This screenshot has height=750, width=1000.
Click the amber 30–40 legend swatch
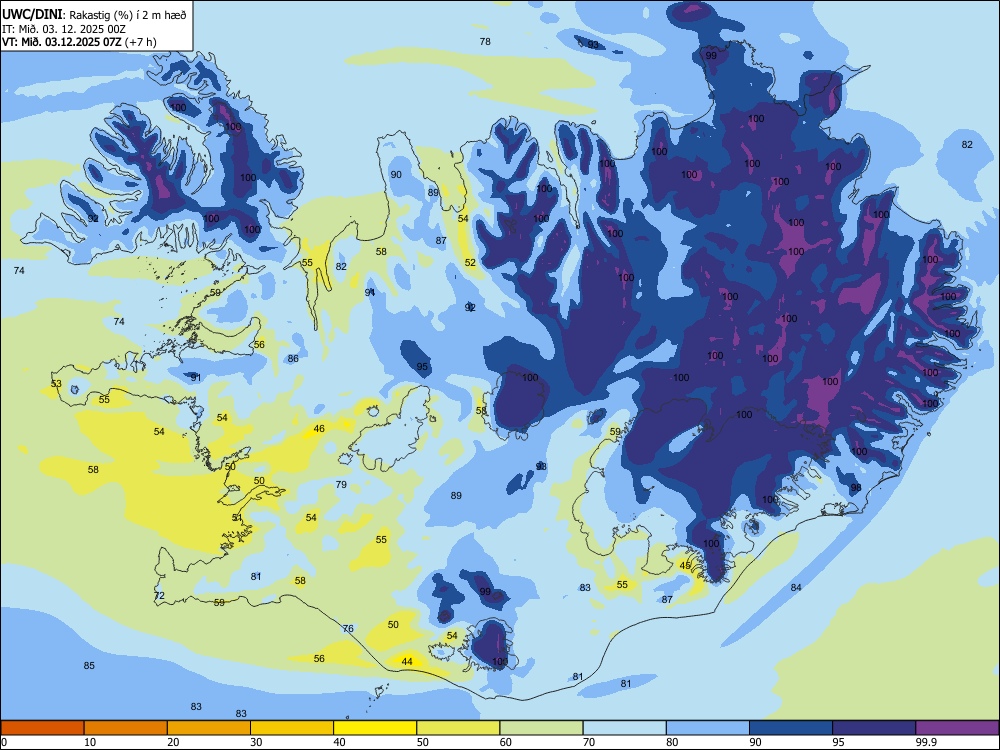tap(292, 728)
